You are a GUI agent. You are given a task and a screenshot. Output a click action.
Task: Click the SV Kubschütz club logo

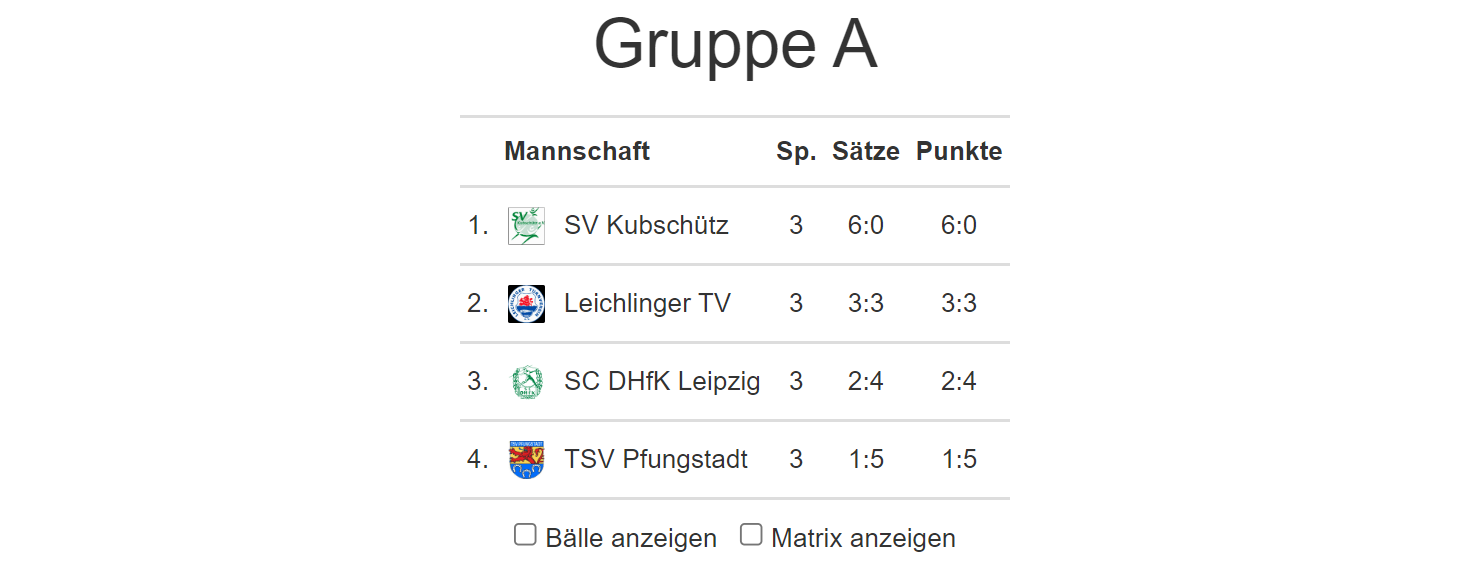tap(526, 226)
